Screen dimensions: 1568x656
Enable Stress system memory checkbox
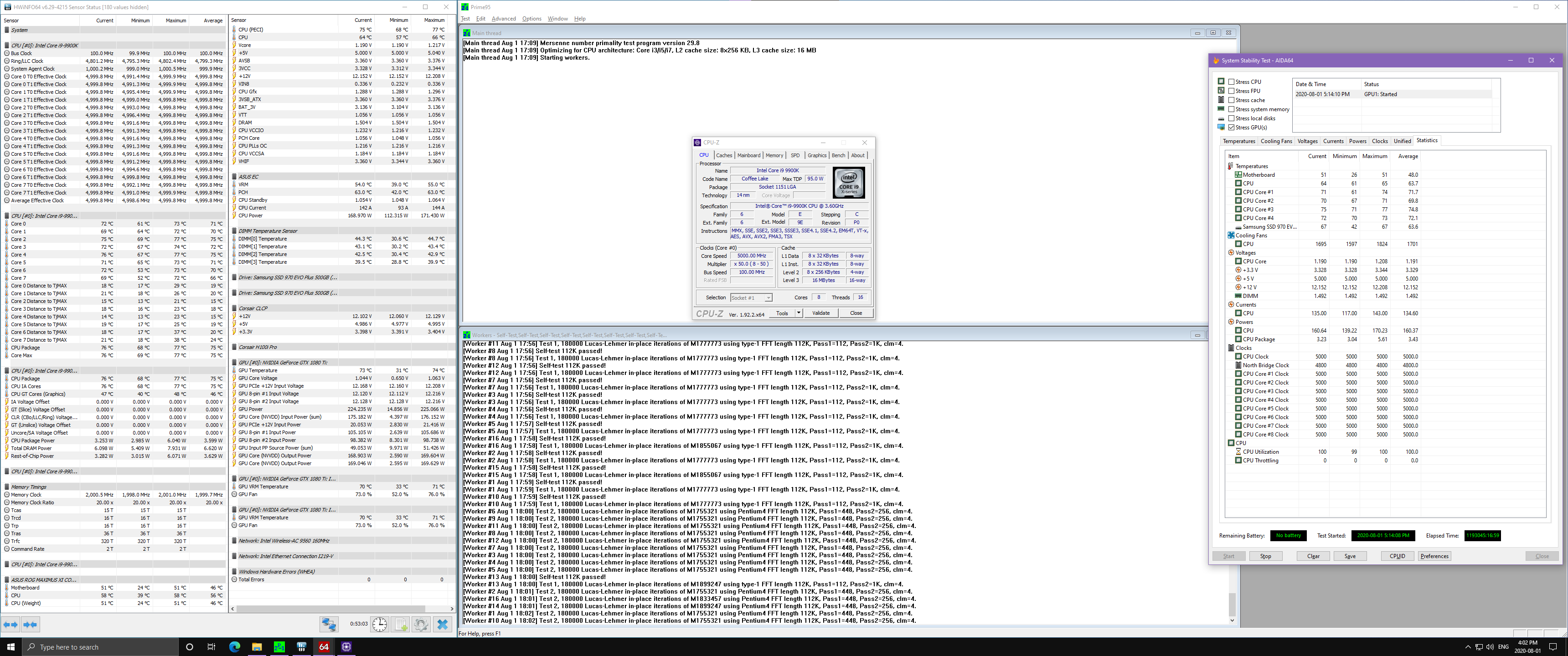click(x=1232, y=109)
